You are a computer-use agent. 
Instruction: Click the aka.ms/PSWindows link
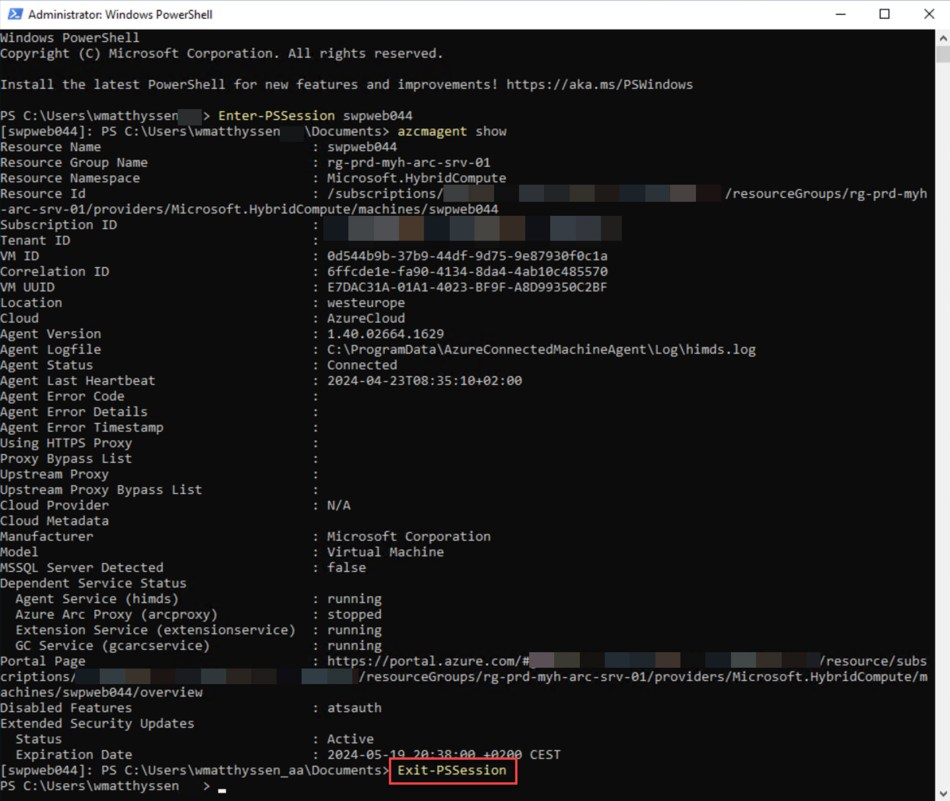coord(599,85)
